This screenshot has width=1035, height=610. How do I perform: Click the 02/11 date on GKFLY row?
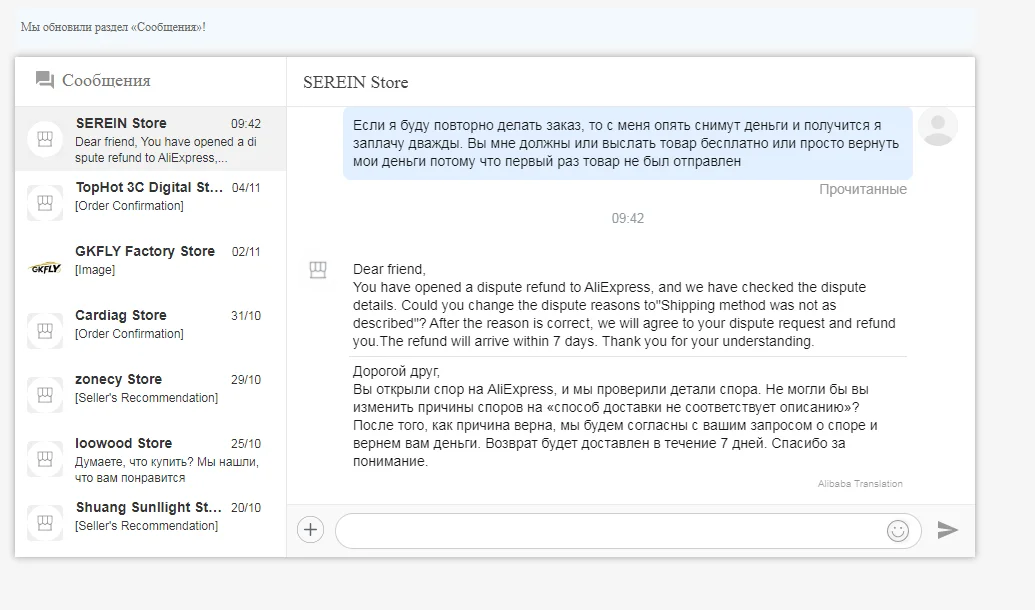click(x=246, y=252)
